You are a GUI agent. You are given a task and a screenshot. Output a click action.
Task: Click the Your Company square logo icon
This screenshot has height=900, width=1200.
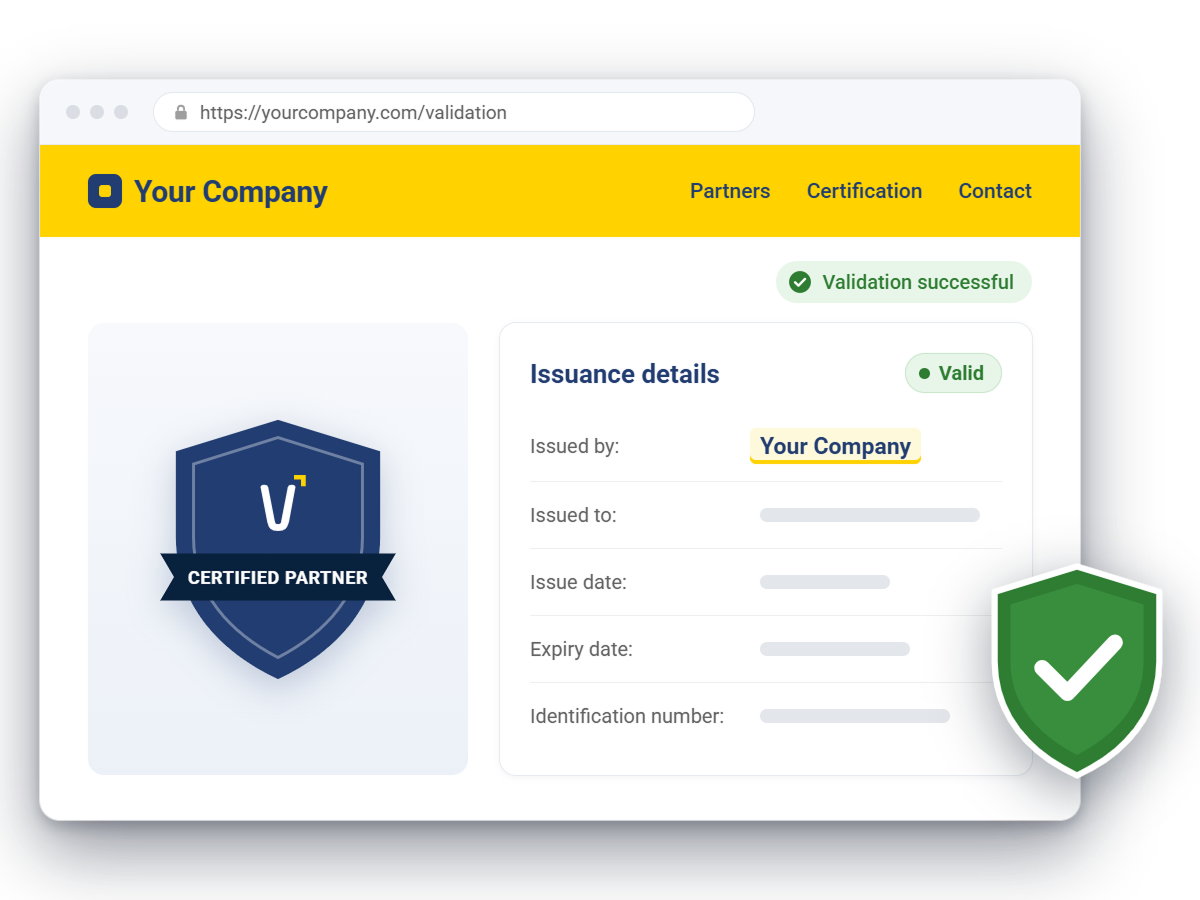pyautogui.click(x=105, y=191)
